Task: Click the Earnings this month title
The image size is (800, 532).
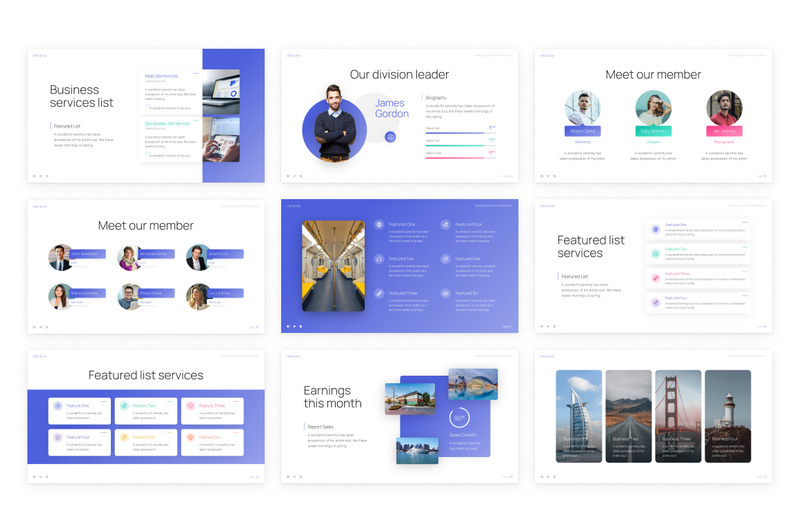Action: point(332,397)
